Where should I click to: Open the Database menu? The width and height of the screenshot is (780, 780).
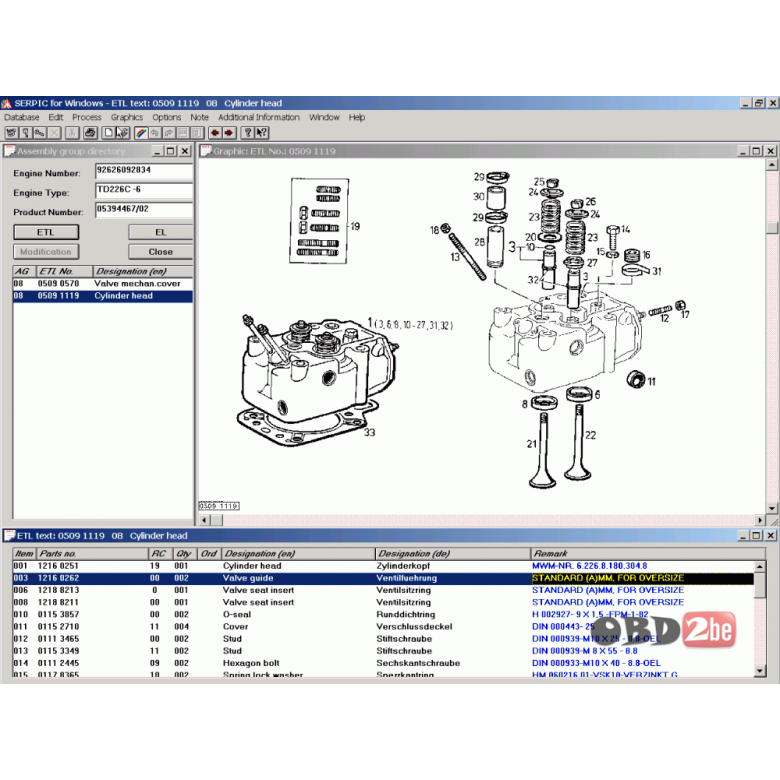point(22,117)
